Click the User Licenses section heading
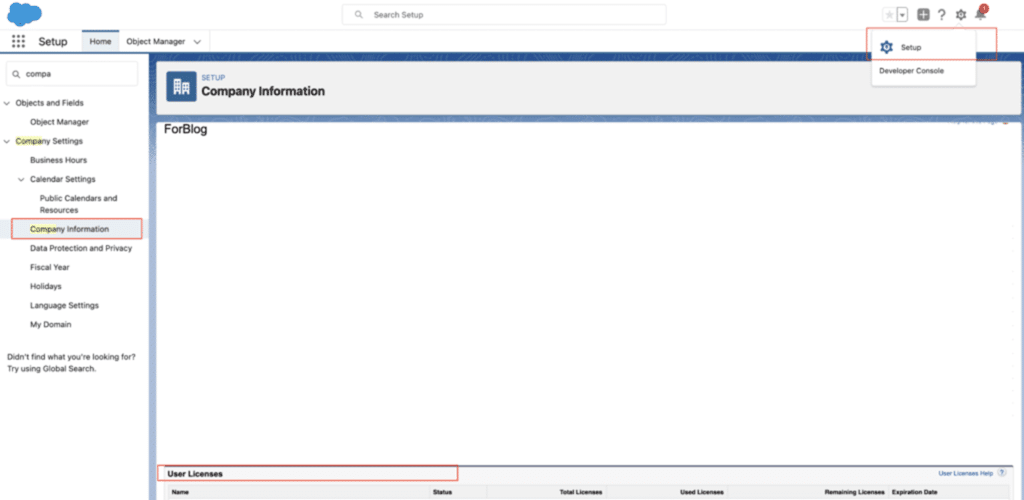 (x=195, y=473)
